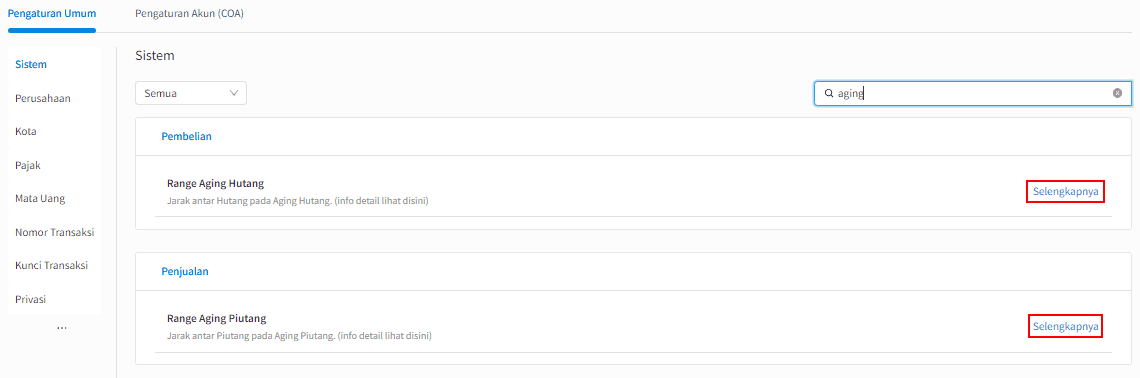Clear the aging search text icon
This screenshot has height=378, width=1140.
(x=1117, y=93)
